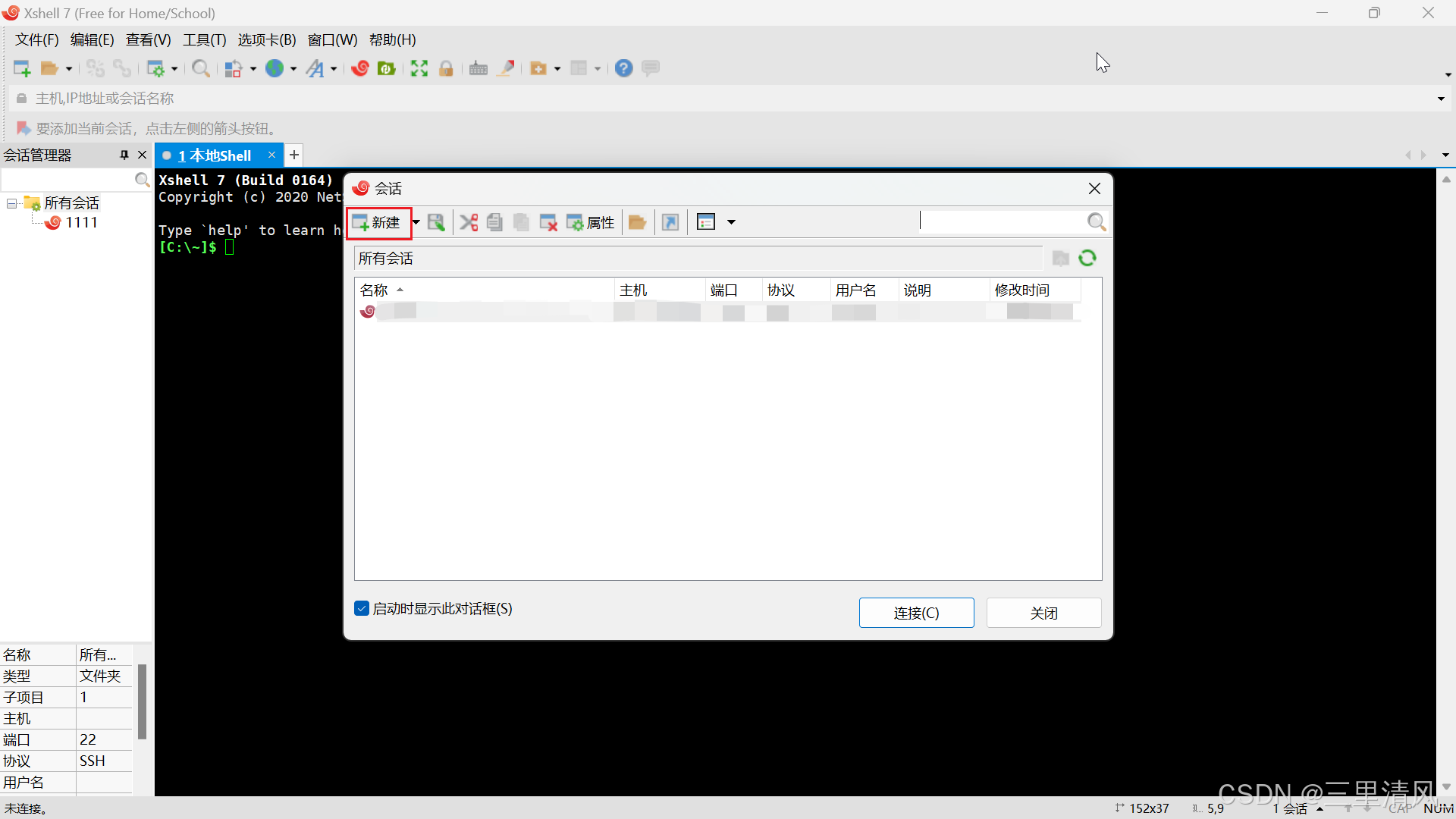Image resolution: width=1456 pixels, height=819 pixels.
Task: Open the 文件 (File) menu
Action: tap(37, 40)
